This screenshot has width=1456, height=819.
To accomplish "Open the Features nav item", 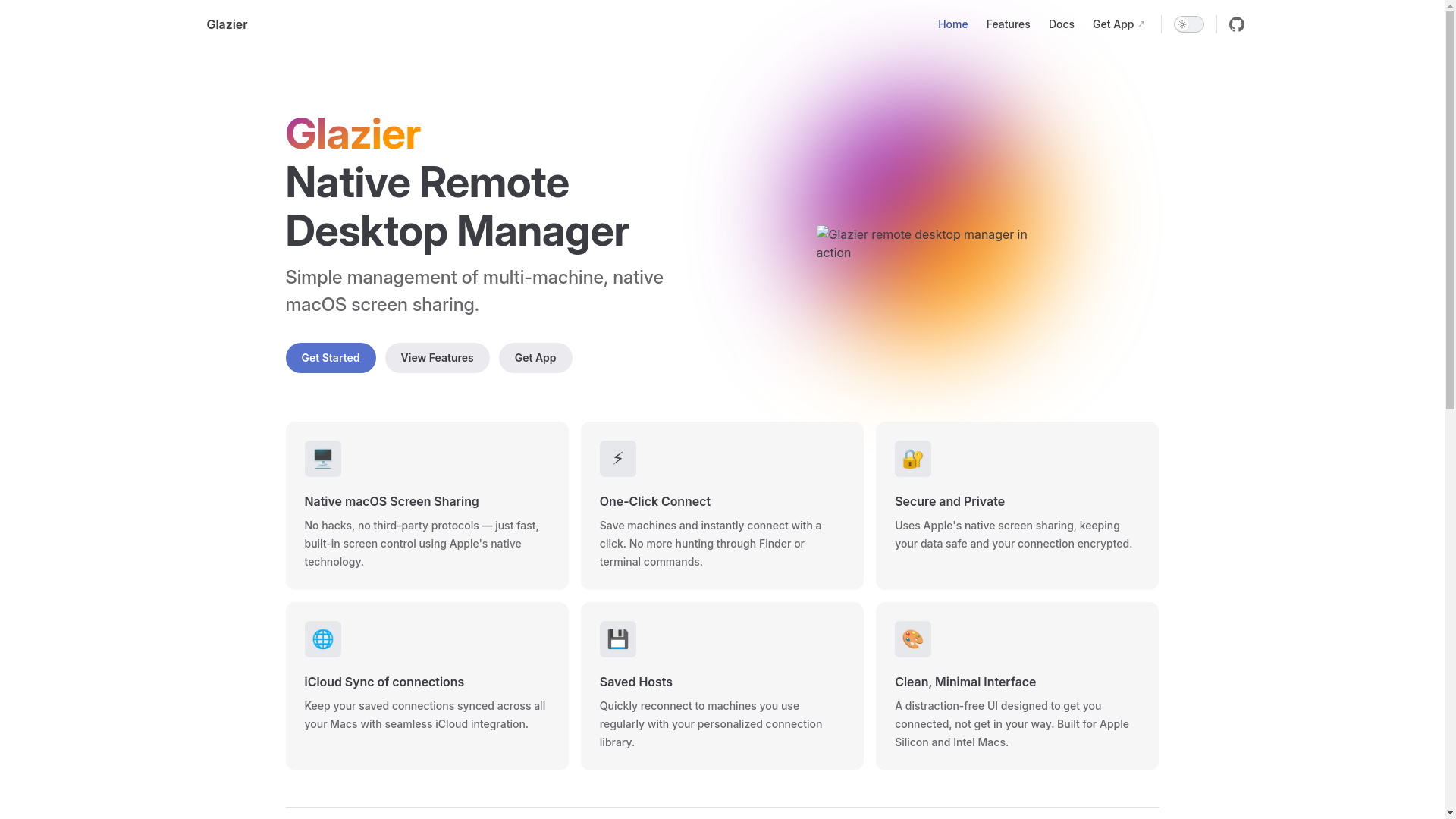I will (1008, 24).
